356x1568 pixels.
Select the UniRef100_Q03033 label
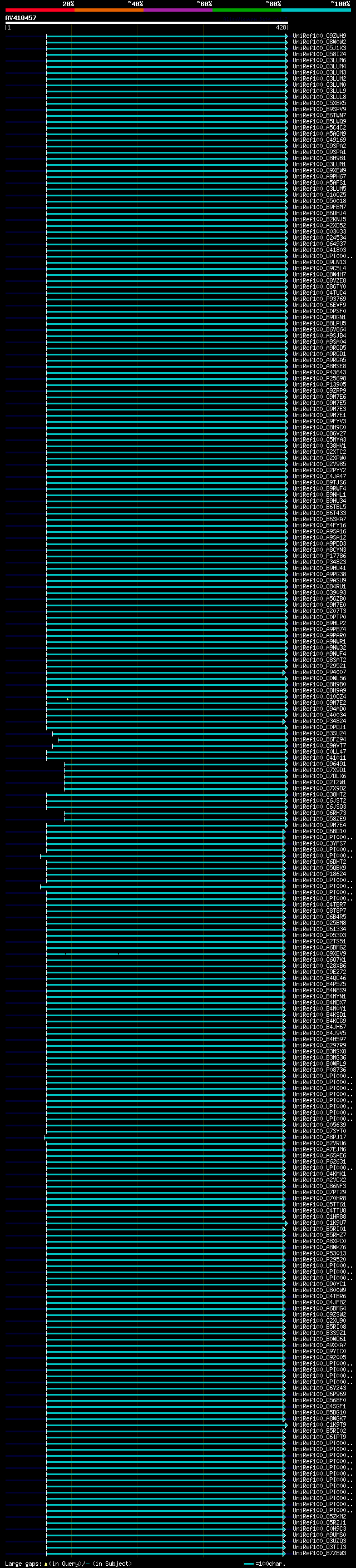coord(319,232)
